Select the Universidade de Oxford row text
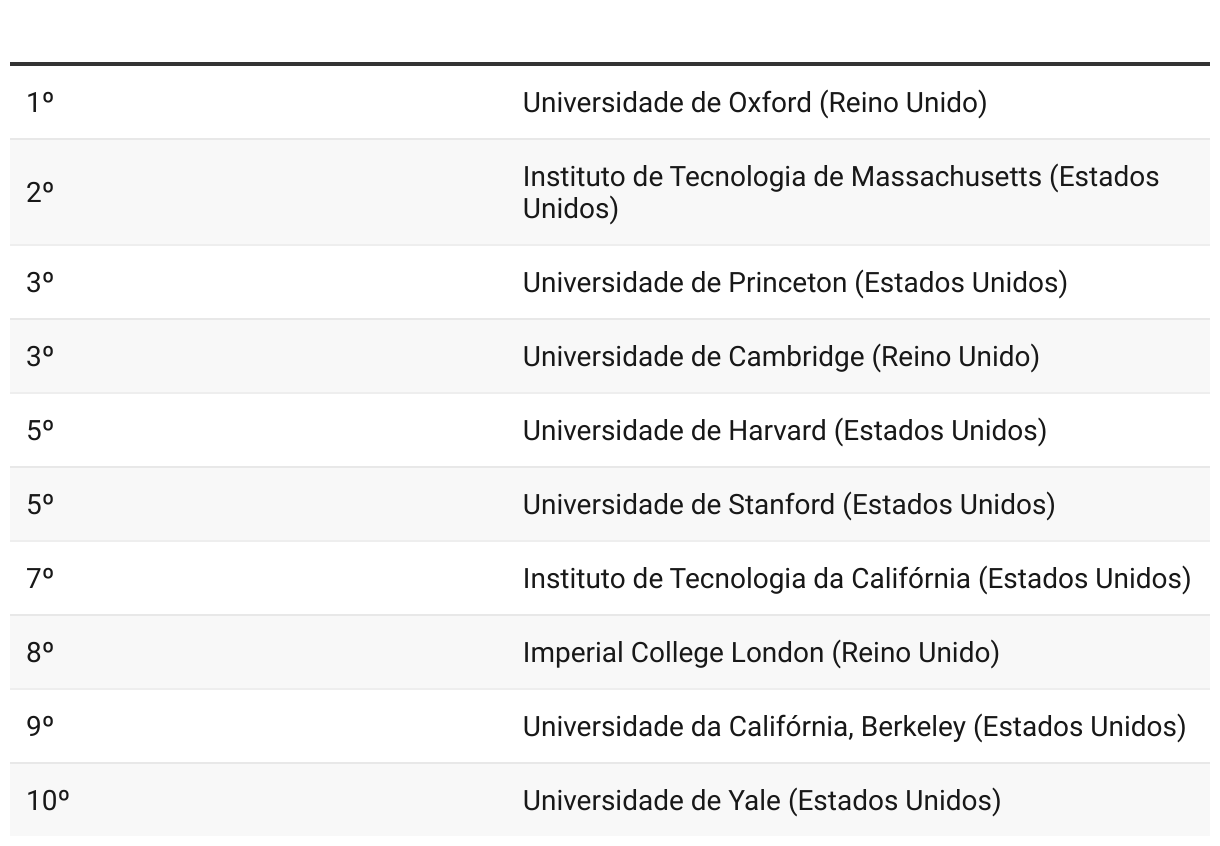 click(x=754, y=102)
